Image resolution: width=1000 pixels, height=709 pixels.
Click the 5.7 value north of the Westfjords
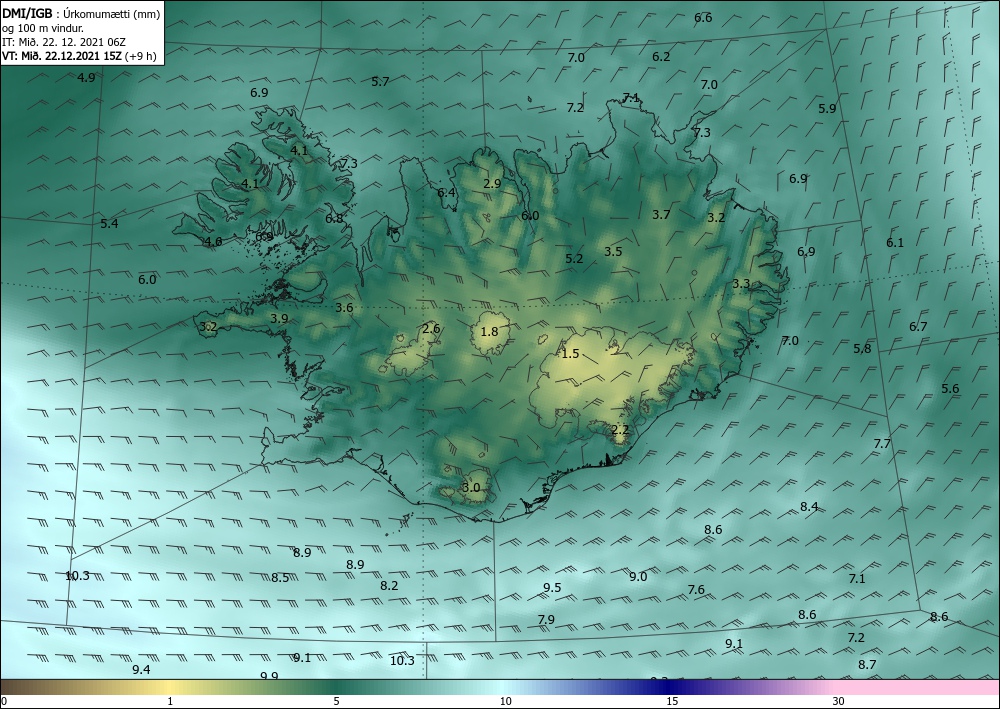(380, 82)
